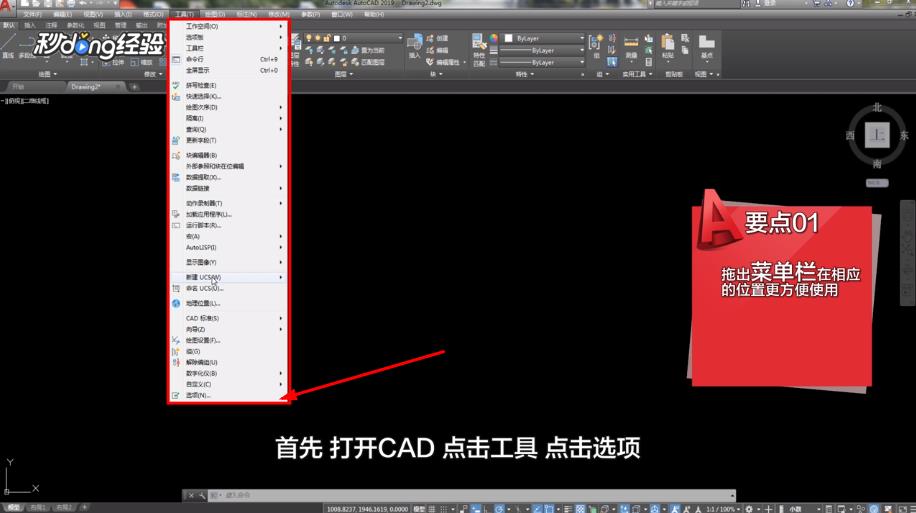This screenshot has width=916, height=513.
Task: Click the layer color white swatch
Action: pyautogui.click(x=336, y=38)
